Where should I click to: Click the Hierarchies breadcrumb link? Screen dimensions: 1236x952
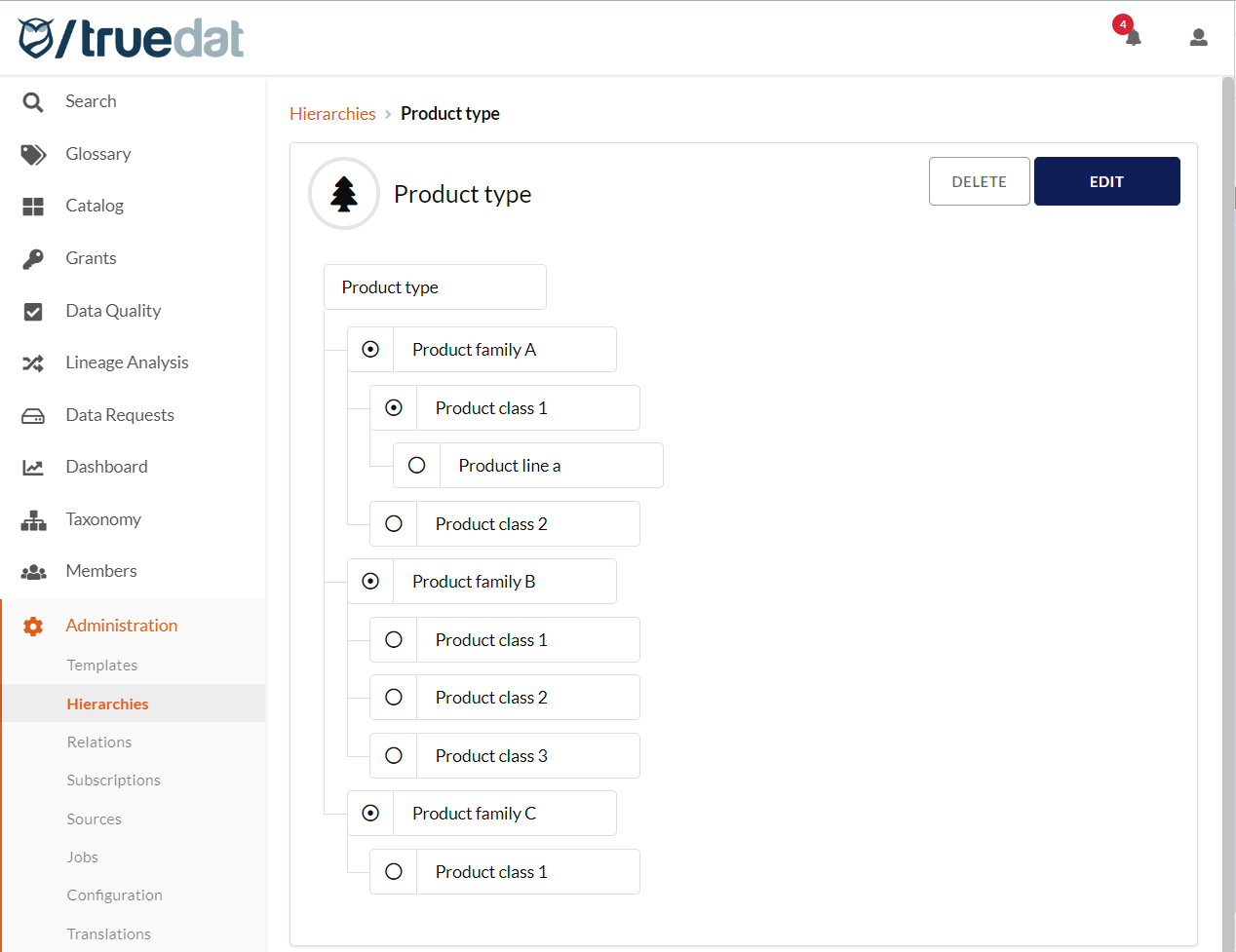click(x=332, y=114)
